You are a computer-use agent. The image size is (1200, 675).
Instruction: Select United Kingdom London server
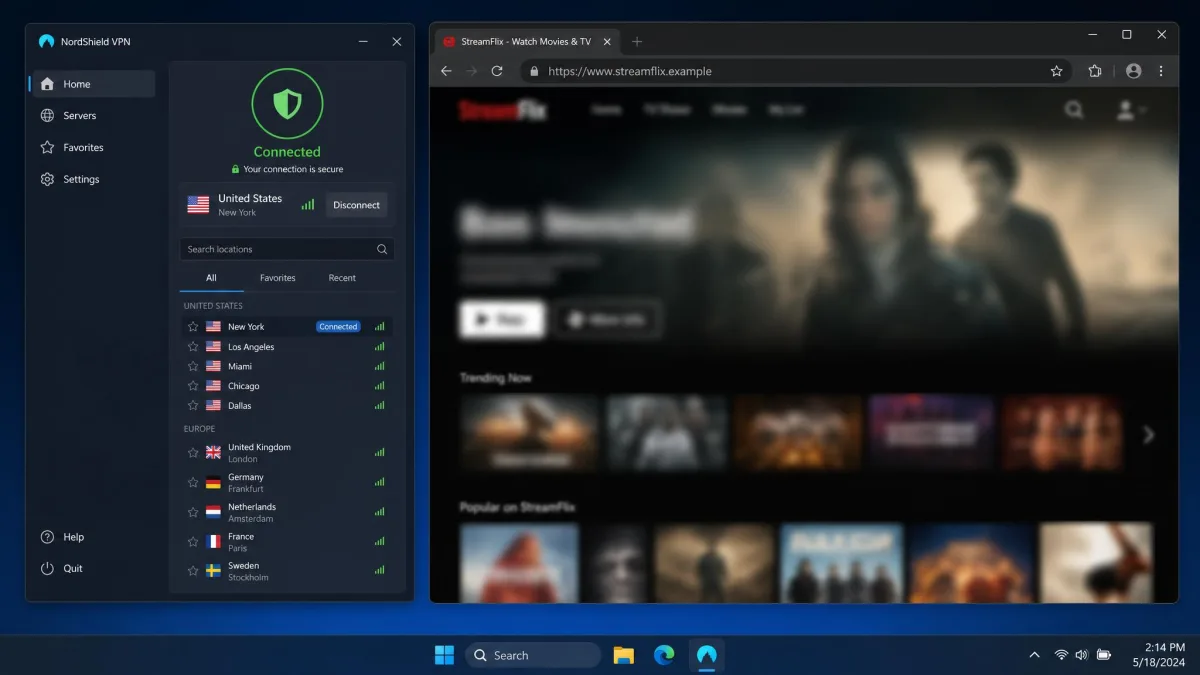[287, 453]
